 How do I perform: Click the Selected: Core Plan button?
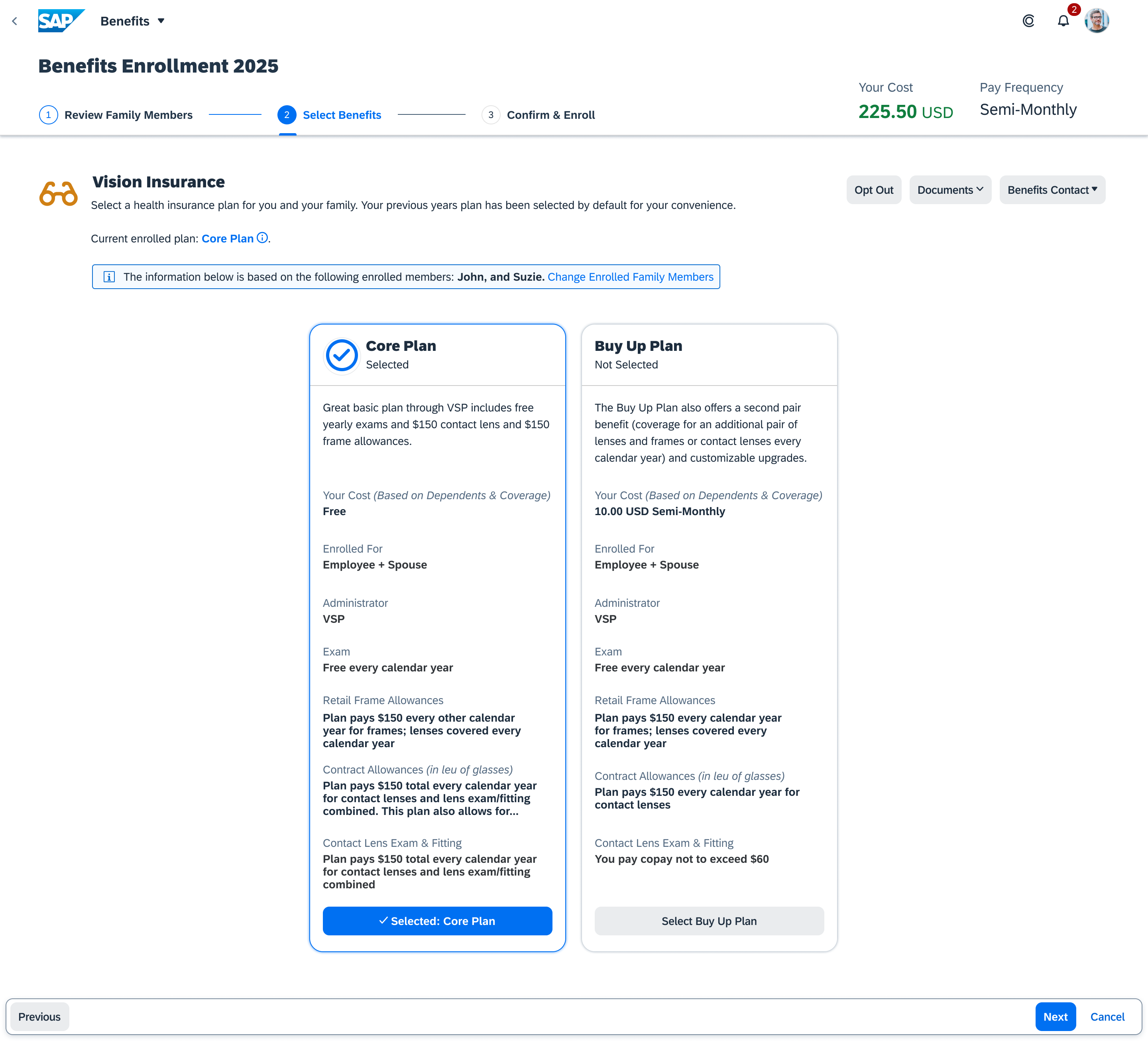tap(437, 921)
